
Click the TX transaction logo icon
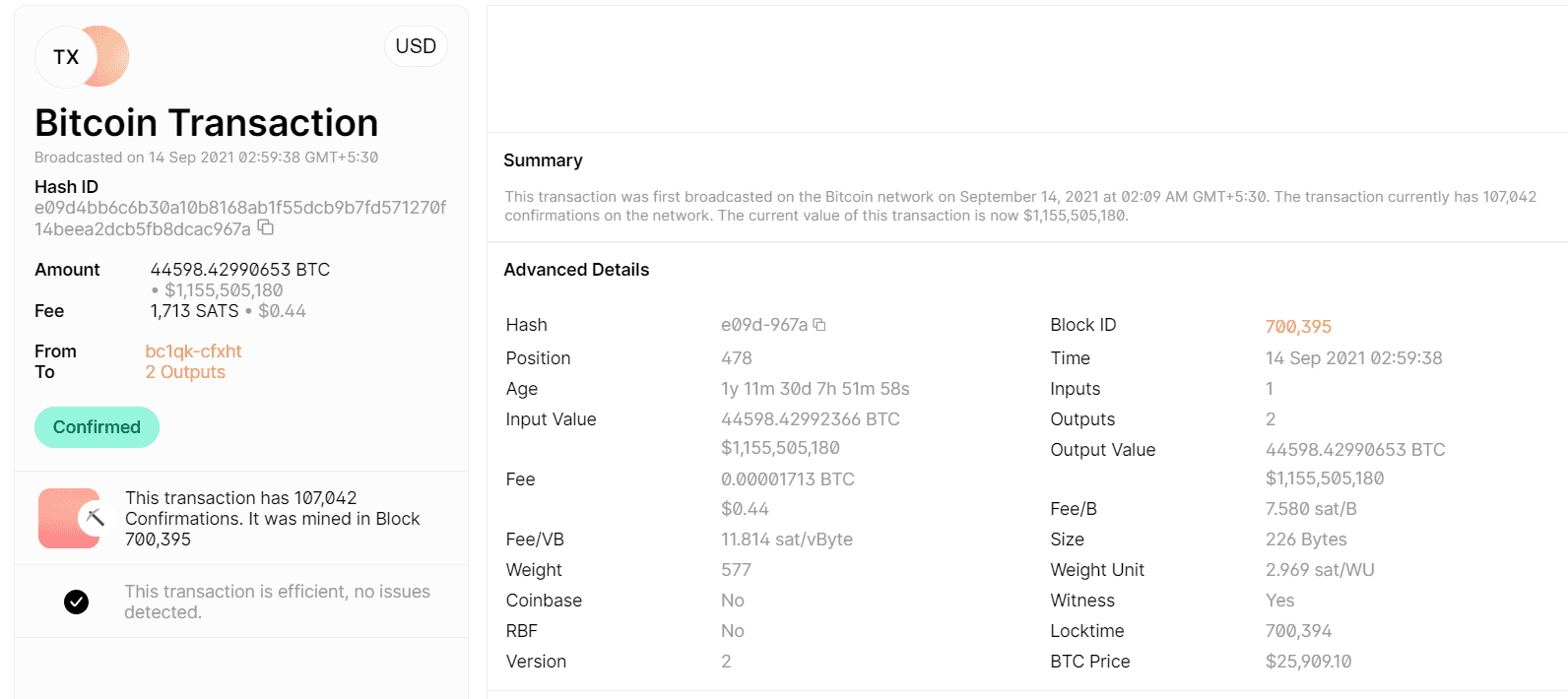click(x=65, y=57)
